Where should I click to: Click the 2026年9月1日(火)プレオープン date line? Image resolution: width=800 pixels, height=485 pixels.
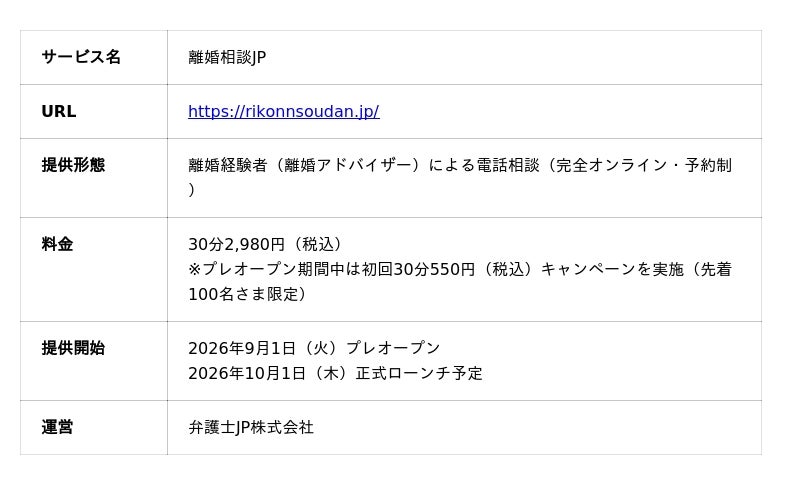point(314,348)
